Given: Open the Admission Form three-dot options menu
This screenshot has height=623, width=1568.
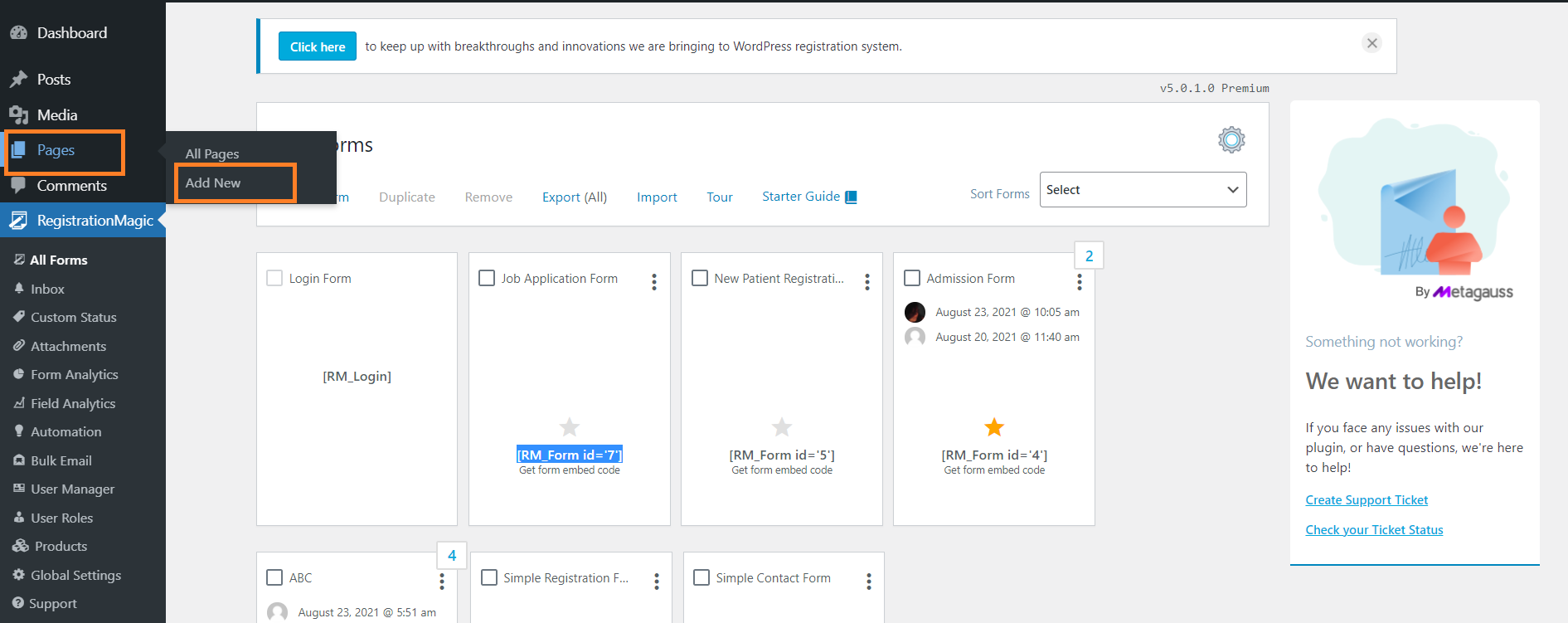Looking at the screenshot, I should tap(1079, 282).
